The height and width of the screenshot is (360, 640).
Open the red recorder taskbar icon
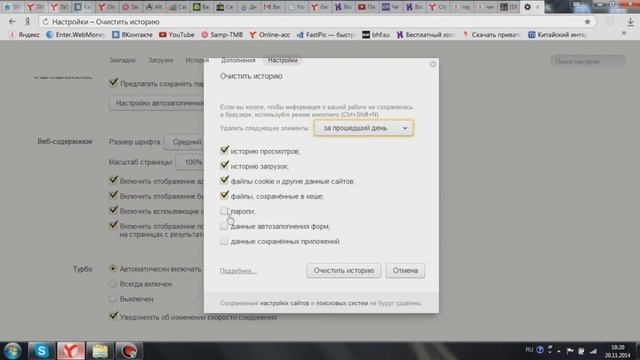coord(129,351)
